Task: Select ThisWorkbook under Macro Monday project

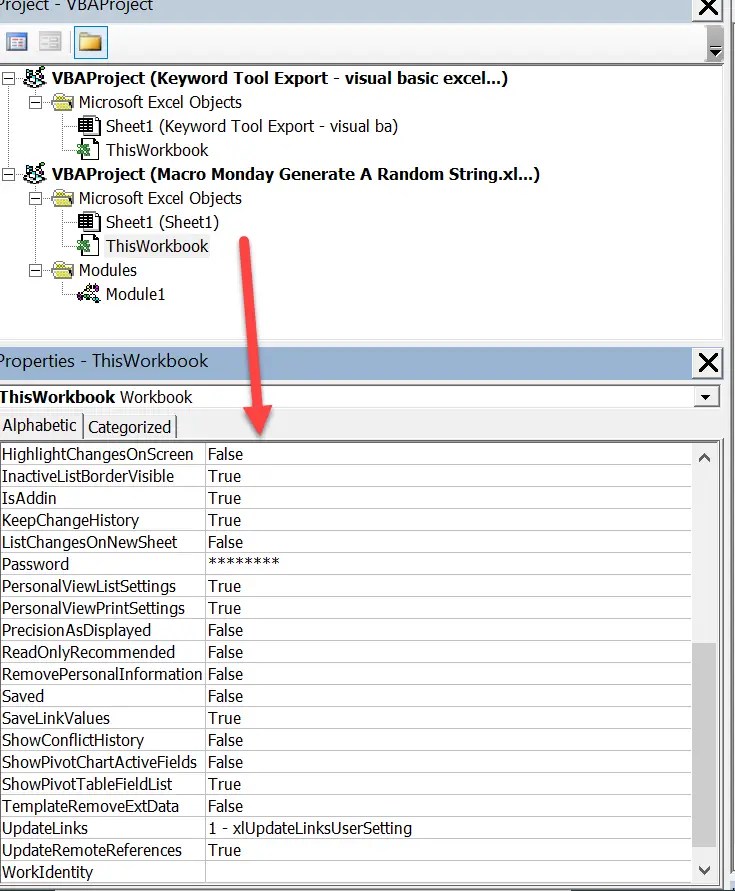Action: pos(157,246)
